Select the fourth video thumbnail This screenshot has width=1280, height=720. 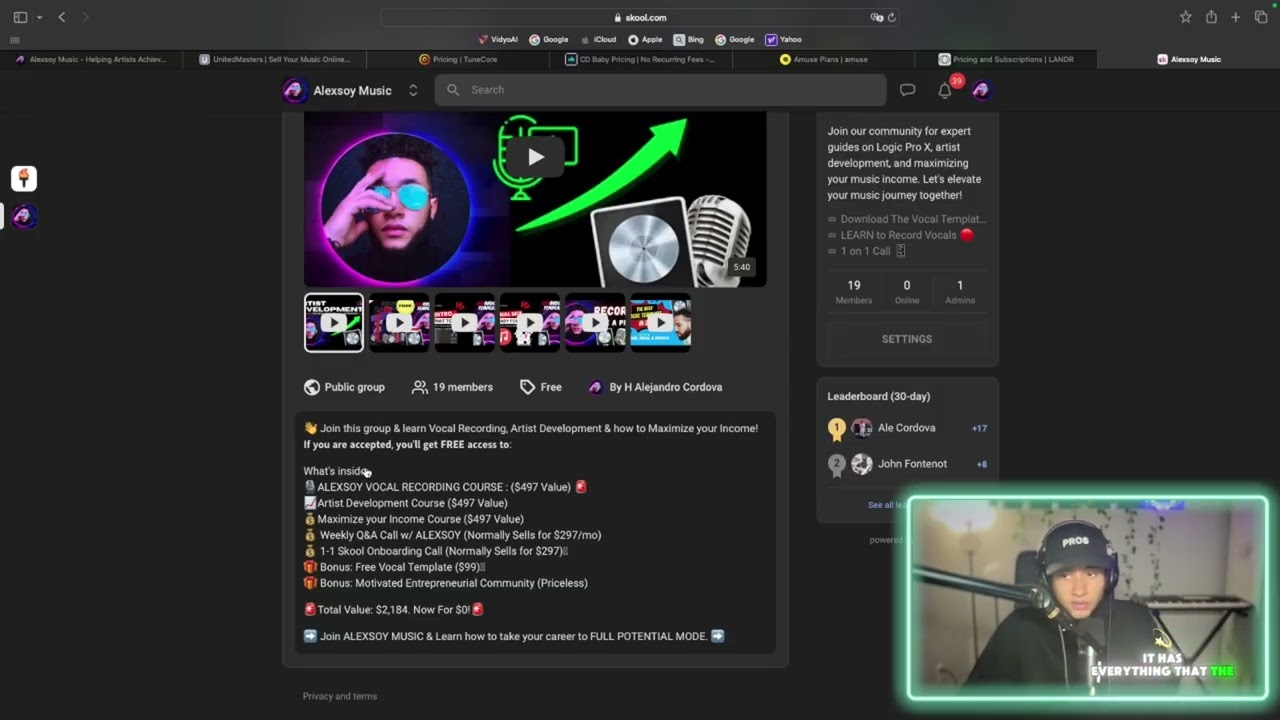coord(530,322)
